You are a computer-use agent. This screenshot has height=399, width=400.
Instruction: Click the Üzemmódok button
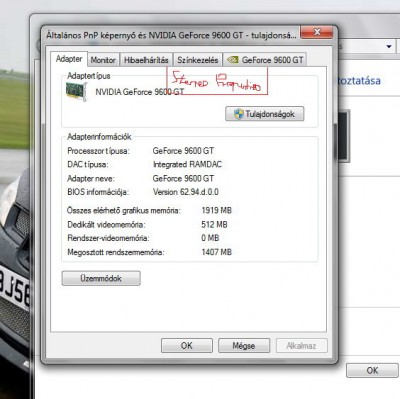click(x=101, y=278)
